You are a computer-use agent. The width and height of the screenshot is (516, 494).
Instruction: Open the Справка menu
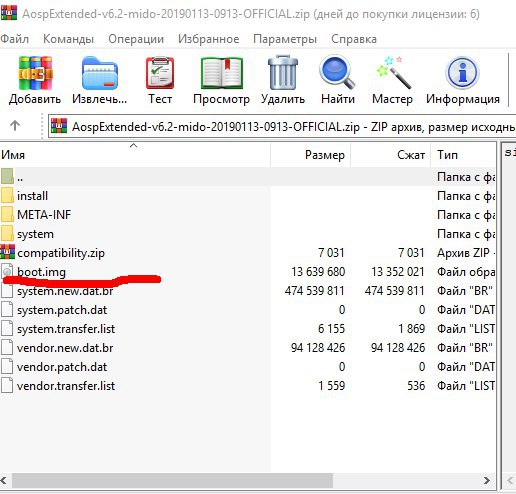pos(354,39)
